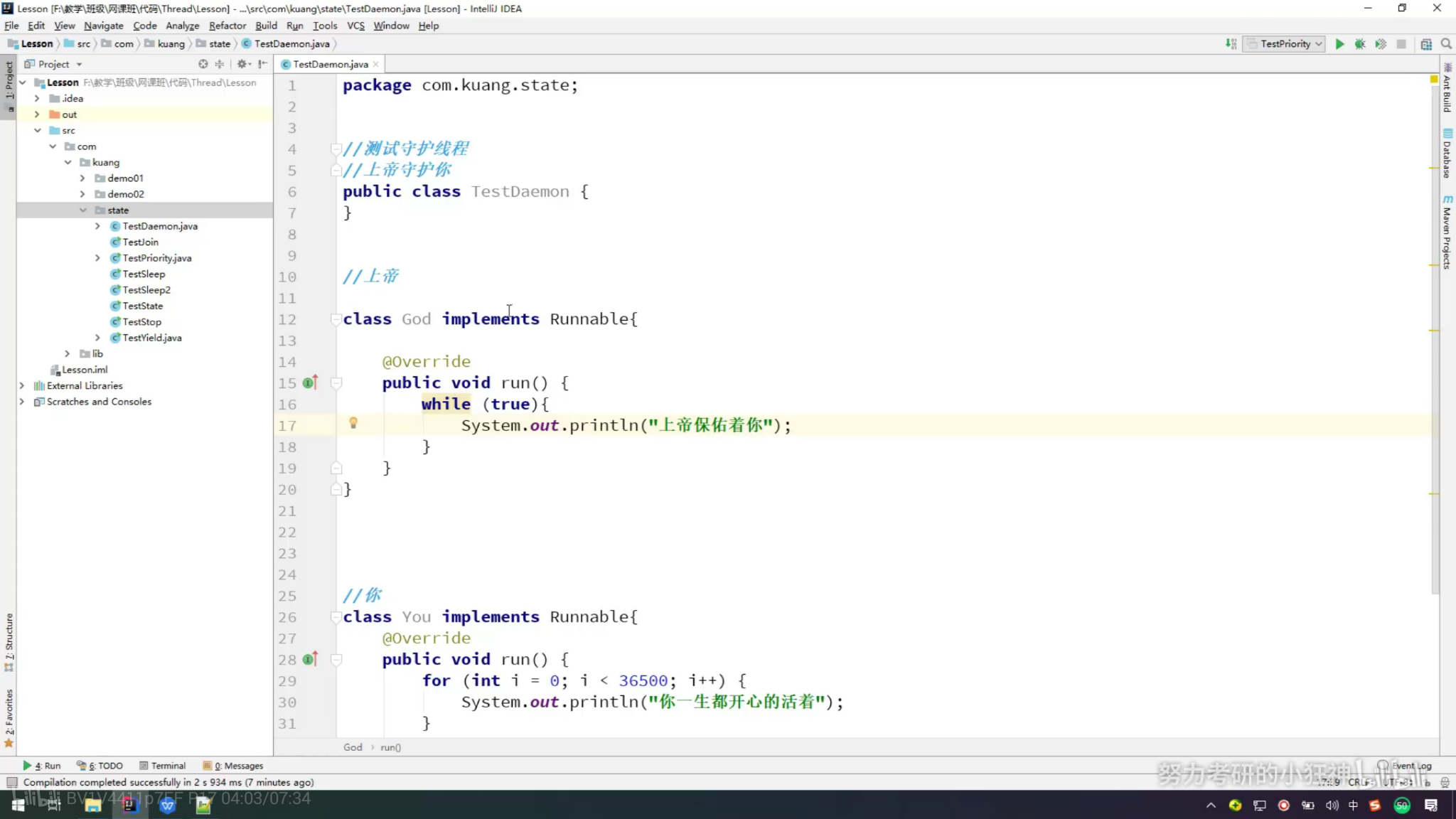The width and height of the screenshot is (1456, 819).
Task: Open the Navigate menu
Action: tap(103, 26)
